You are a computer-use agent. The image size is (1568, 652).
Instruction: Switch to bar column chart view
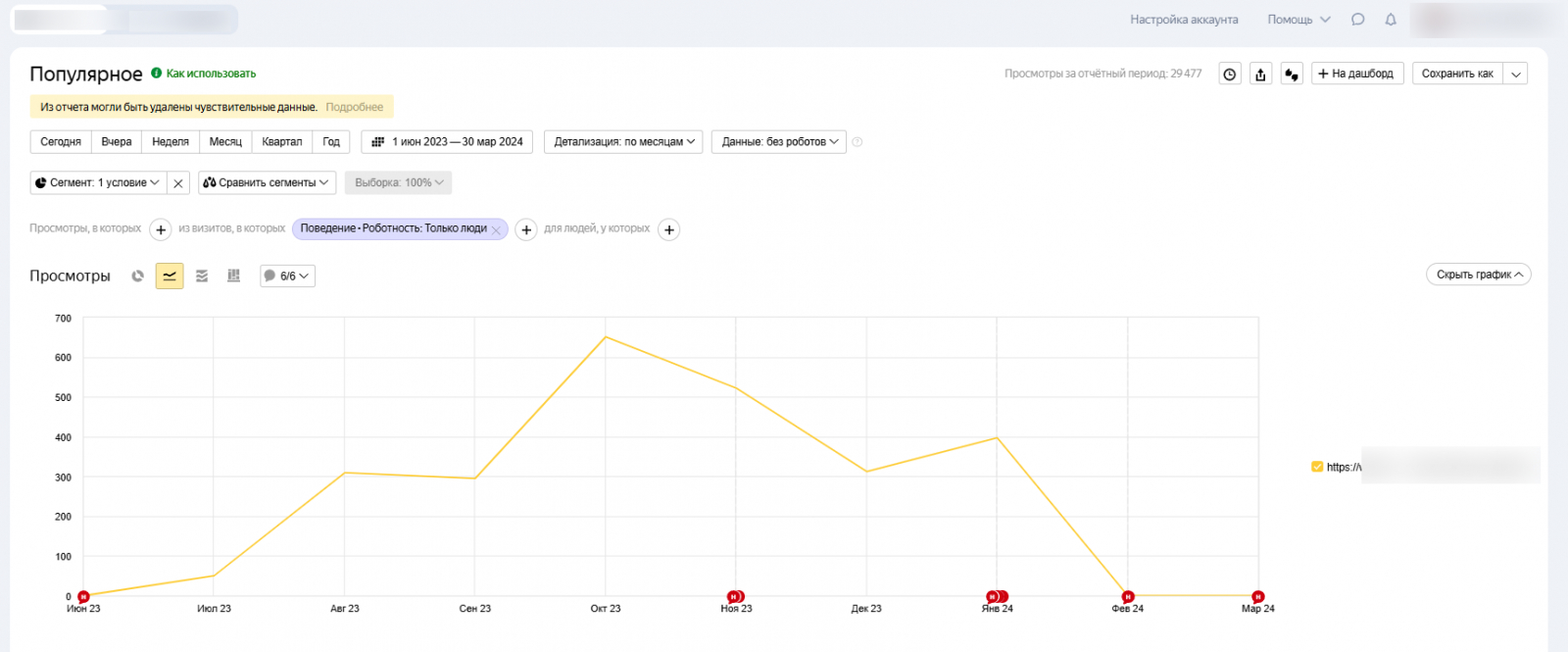[233, 276]
